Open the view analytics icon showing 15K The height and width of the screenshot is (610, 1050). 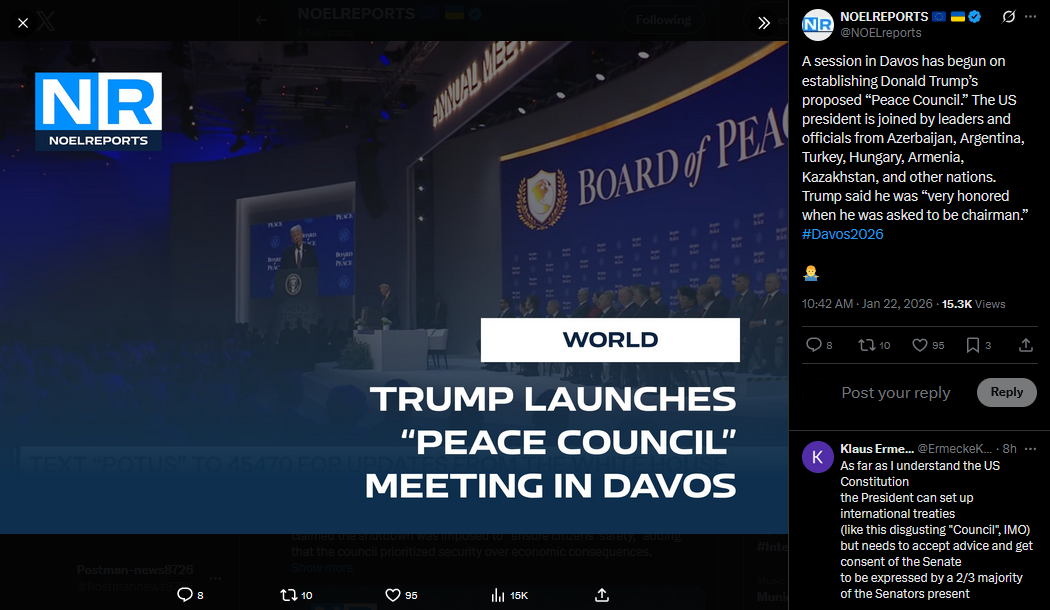pos(498,595)
